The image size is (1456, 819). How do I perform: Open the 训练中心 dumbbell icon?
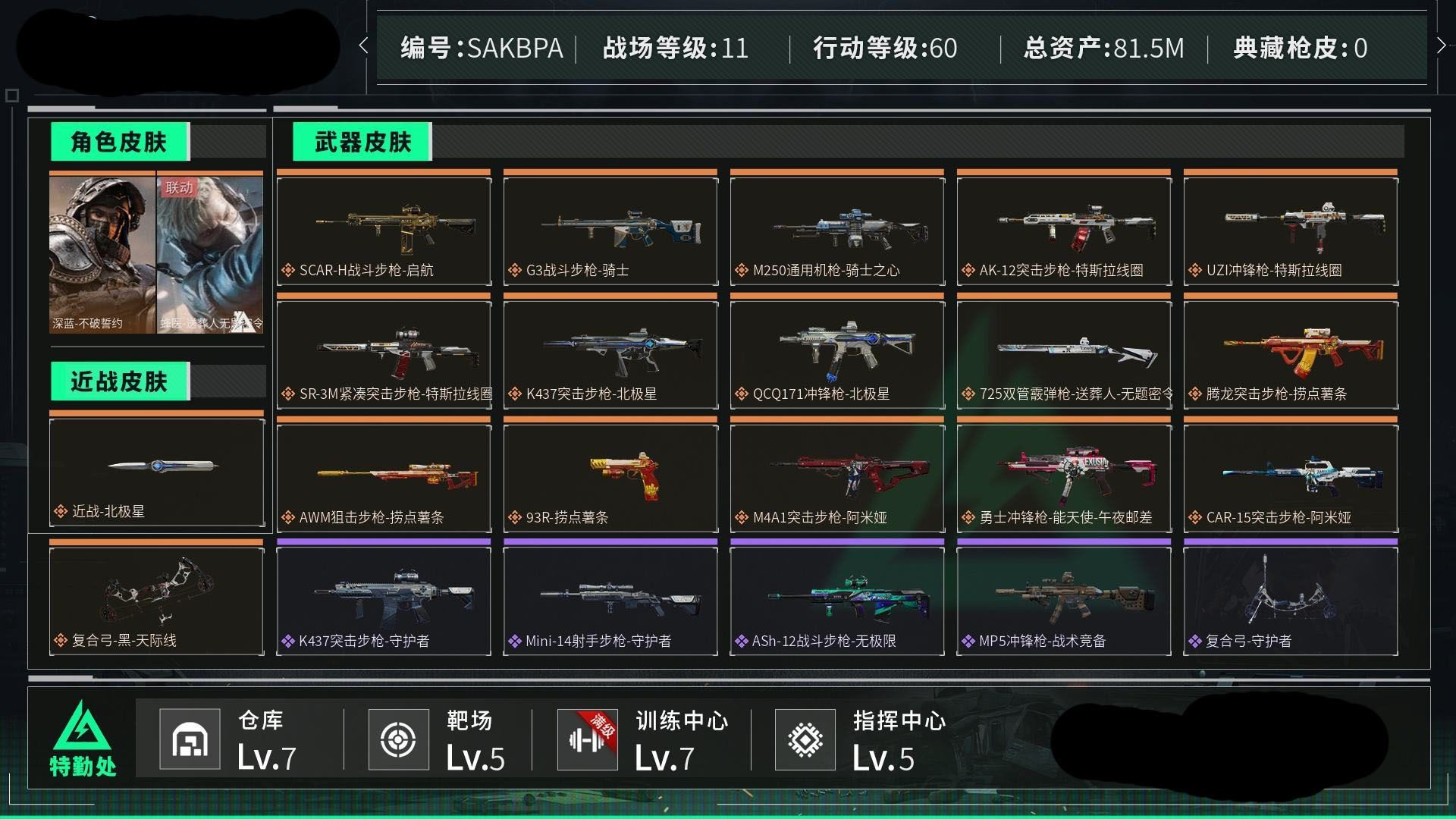[x=587, y=739]
